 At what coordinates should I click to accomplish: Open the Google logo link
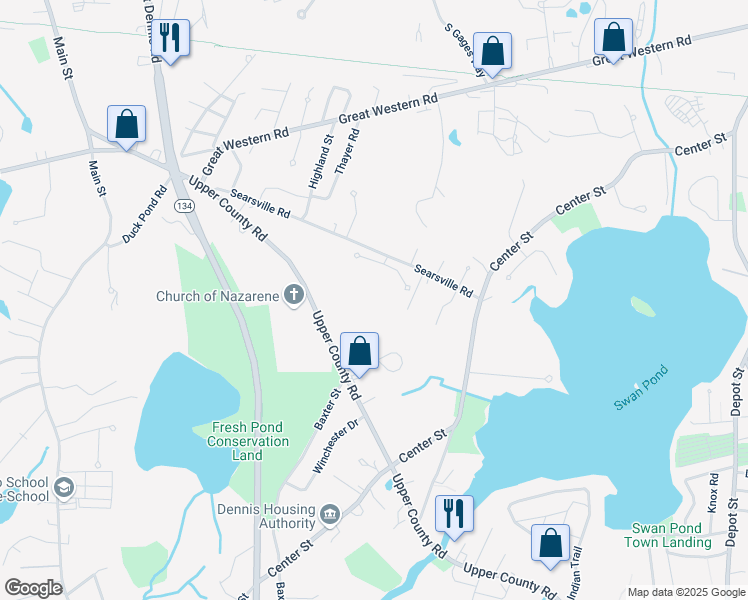tap(33, 588)
